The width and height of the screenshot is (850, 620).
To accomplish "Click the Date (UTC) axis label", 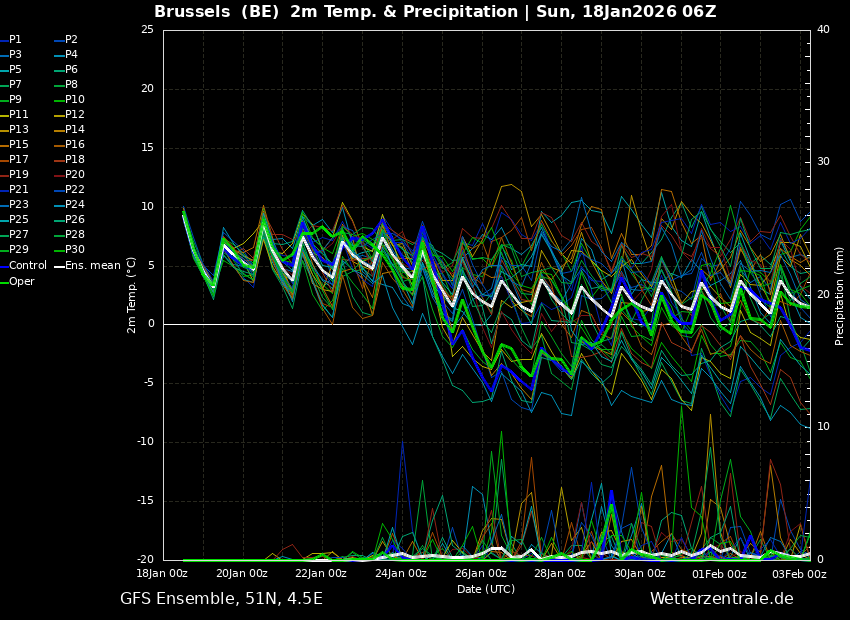I will (x=486, y=590).
